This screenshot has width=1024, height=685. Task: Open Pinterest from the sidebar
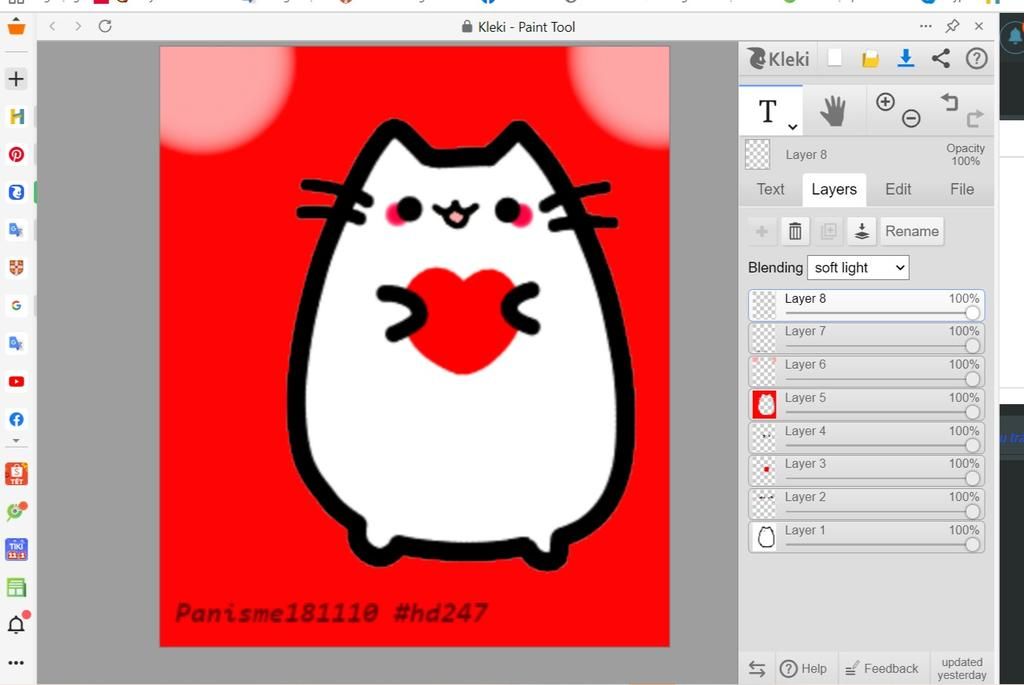(x=16, y=155)
